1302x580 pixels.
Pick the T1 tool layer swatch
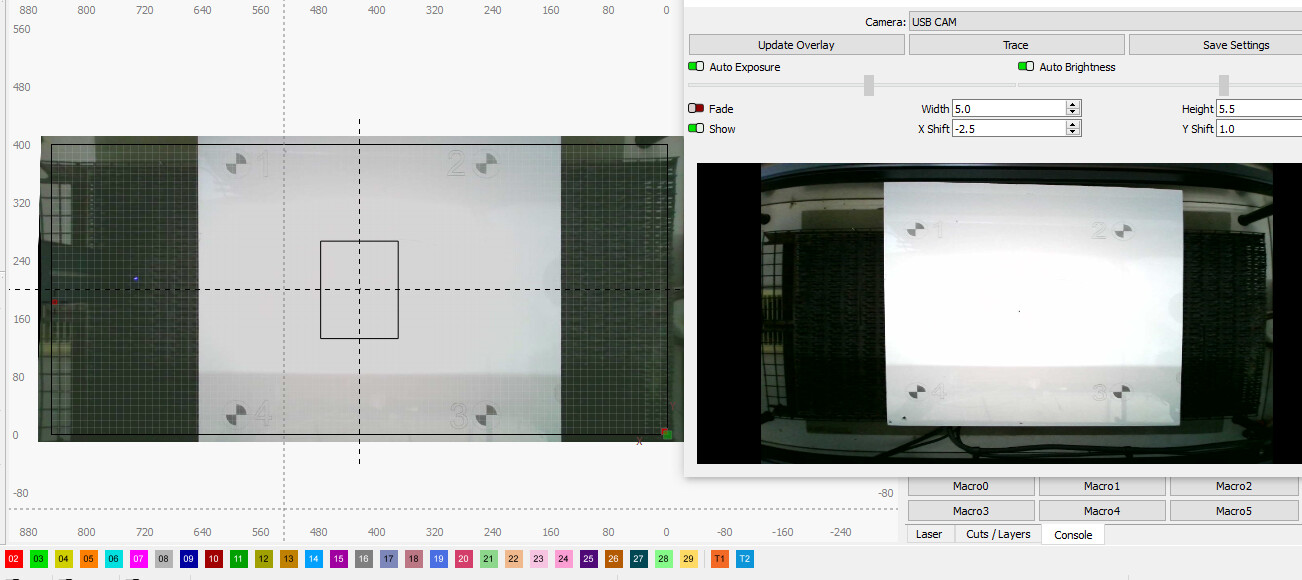tap(719, 559)
